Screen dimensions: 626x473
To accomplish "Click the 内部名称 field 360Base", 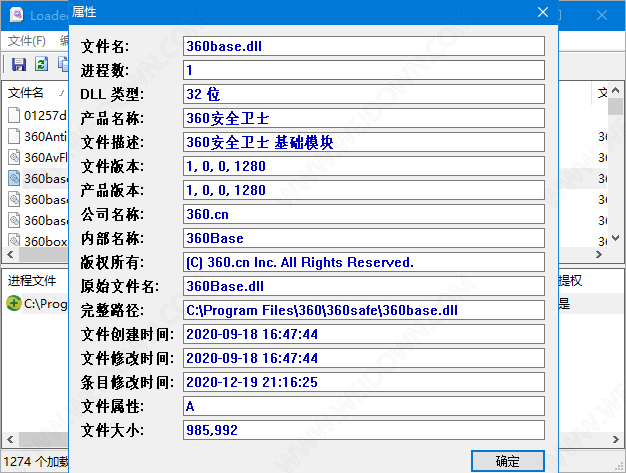I will tap(364, 238).
